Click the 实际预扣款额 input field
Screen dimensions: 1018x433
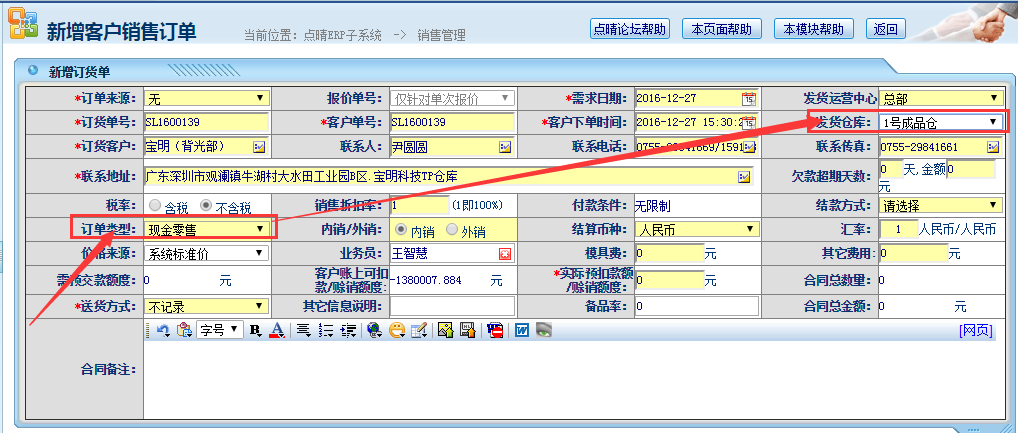(x=669, y=280)
